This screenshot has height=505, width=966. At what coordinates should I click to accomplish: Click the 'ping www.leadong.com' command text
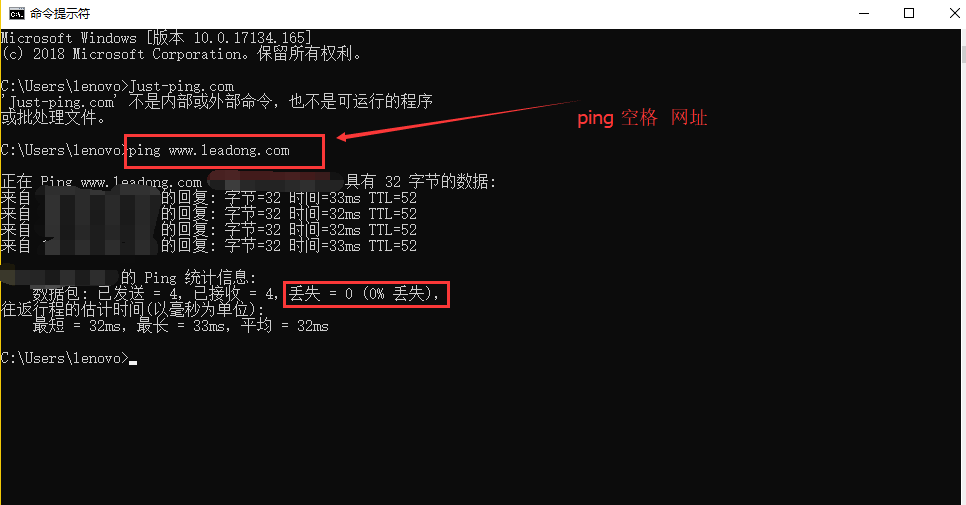209,151
